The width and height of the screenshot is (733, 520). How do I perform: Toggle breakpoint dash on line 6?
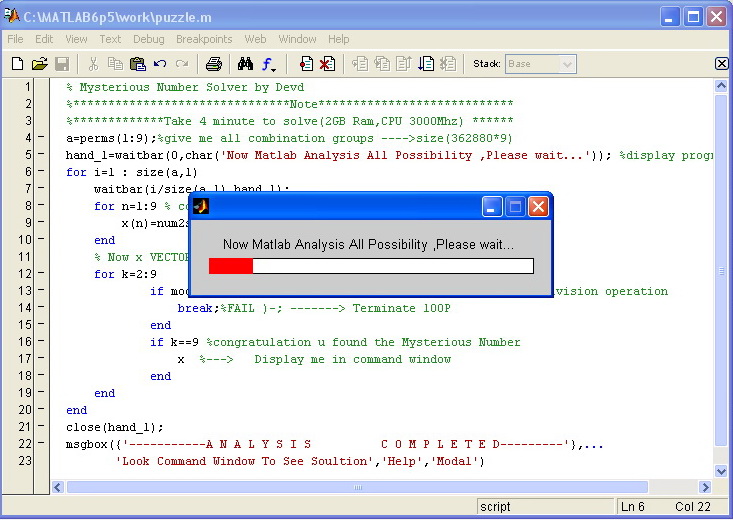click(x=41, y=171)
